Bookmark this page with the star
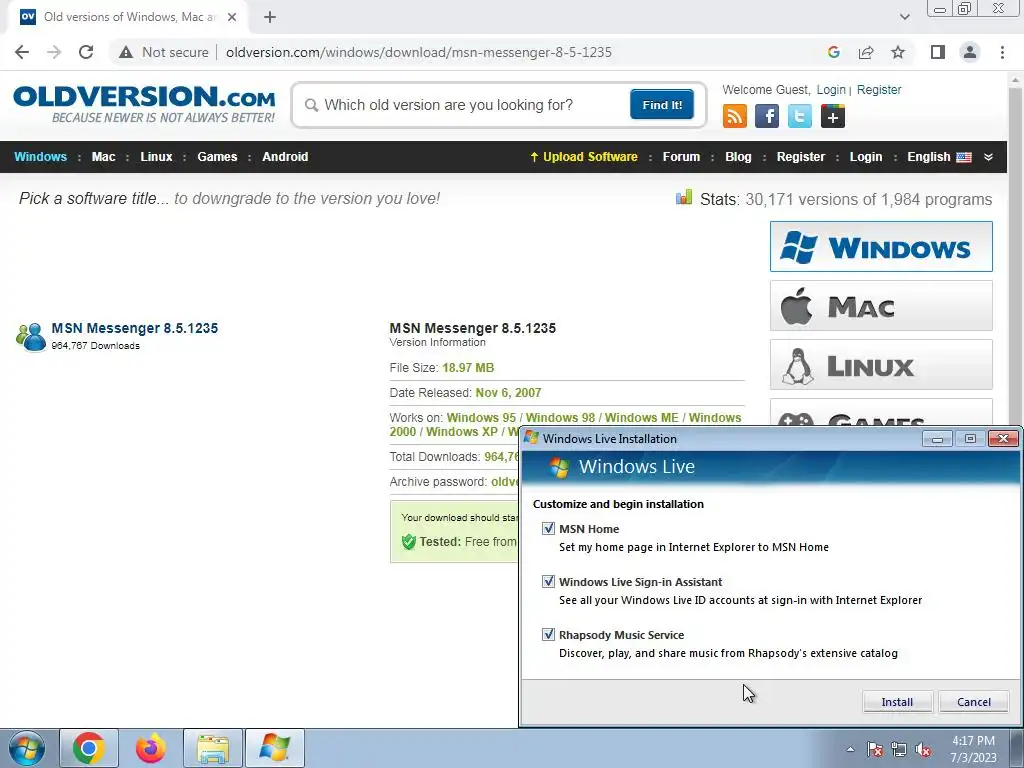This screenshot has height=768, width=1024. [898, 52]
